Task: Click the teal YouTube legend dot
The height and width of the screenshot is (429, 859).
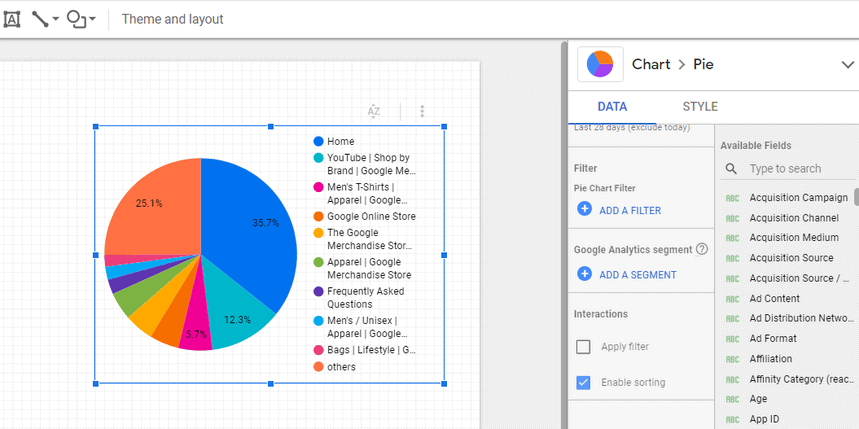Action: (318, 158)
